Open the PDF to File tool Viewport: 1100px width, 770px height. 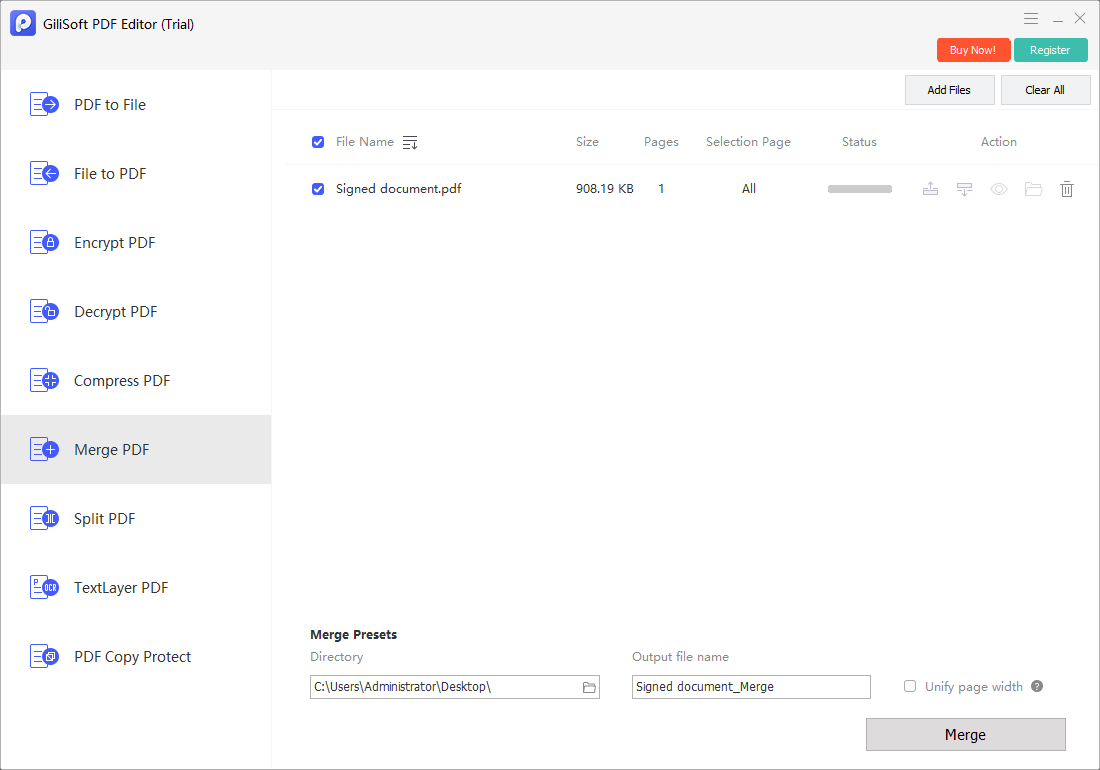[136, 104]
